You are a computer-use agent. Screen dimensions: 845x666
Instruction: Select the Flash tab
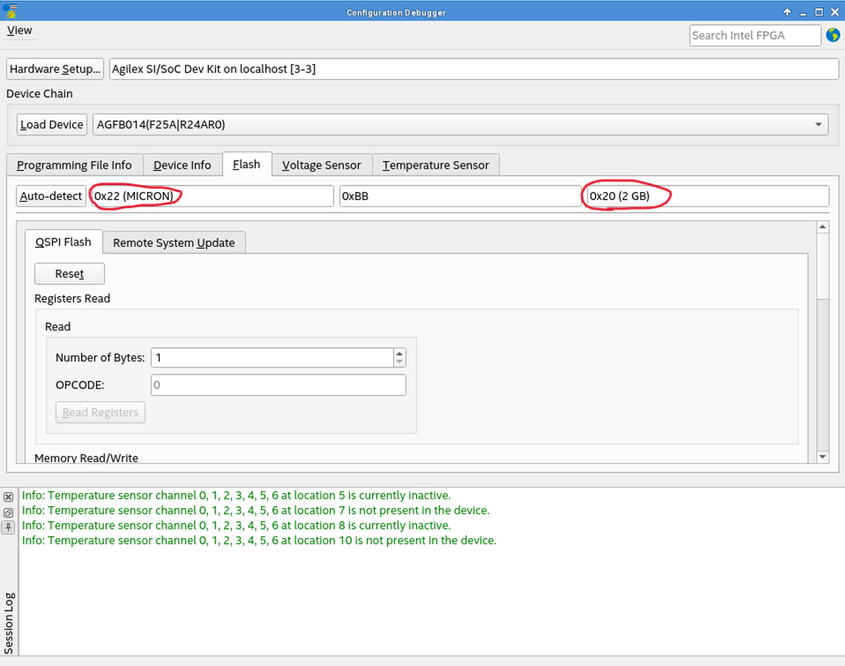click(x=246, y=164)
